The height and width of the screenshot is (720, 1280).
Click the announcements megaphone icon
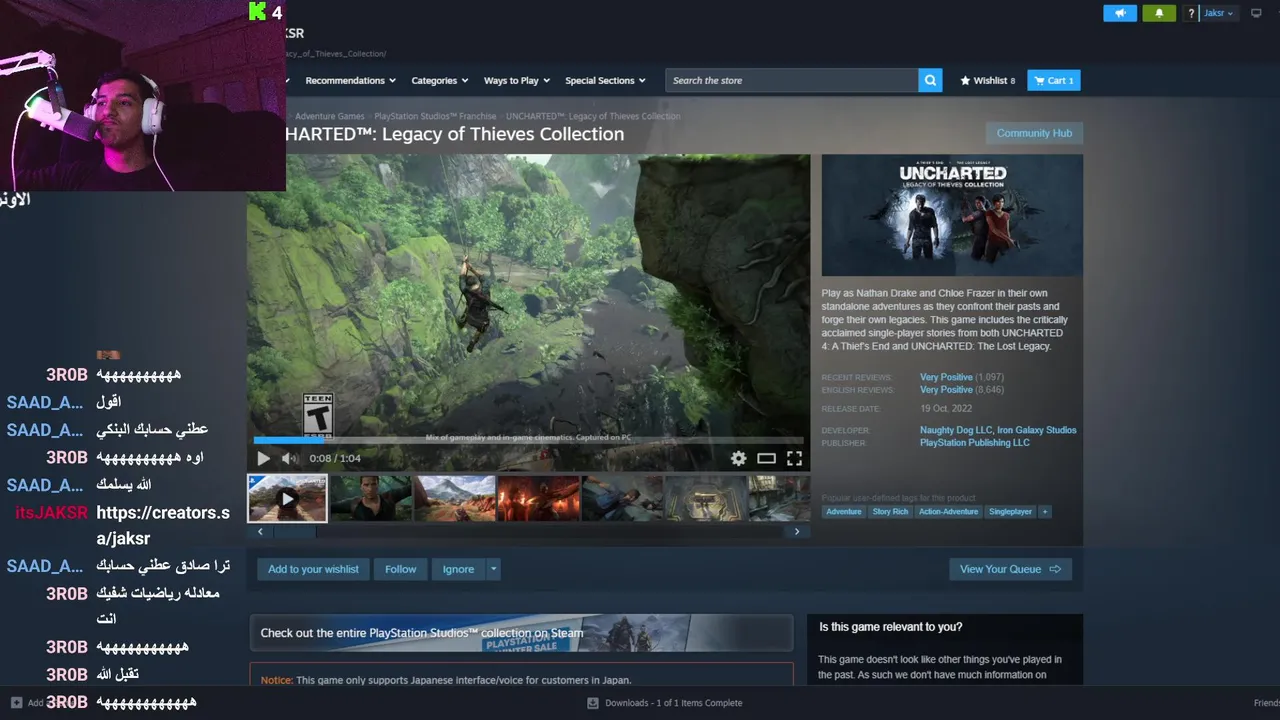point(1120,13)
